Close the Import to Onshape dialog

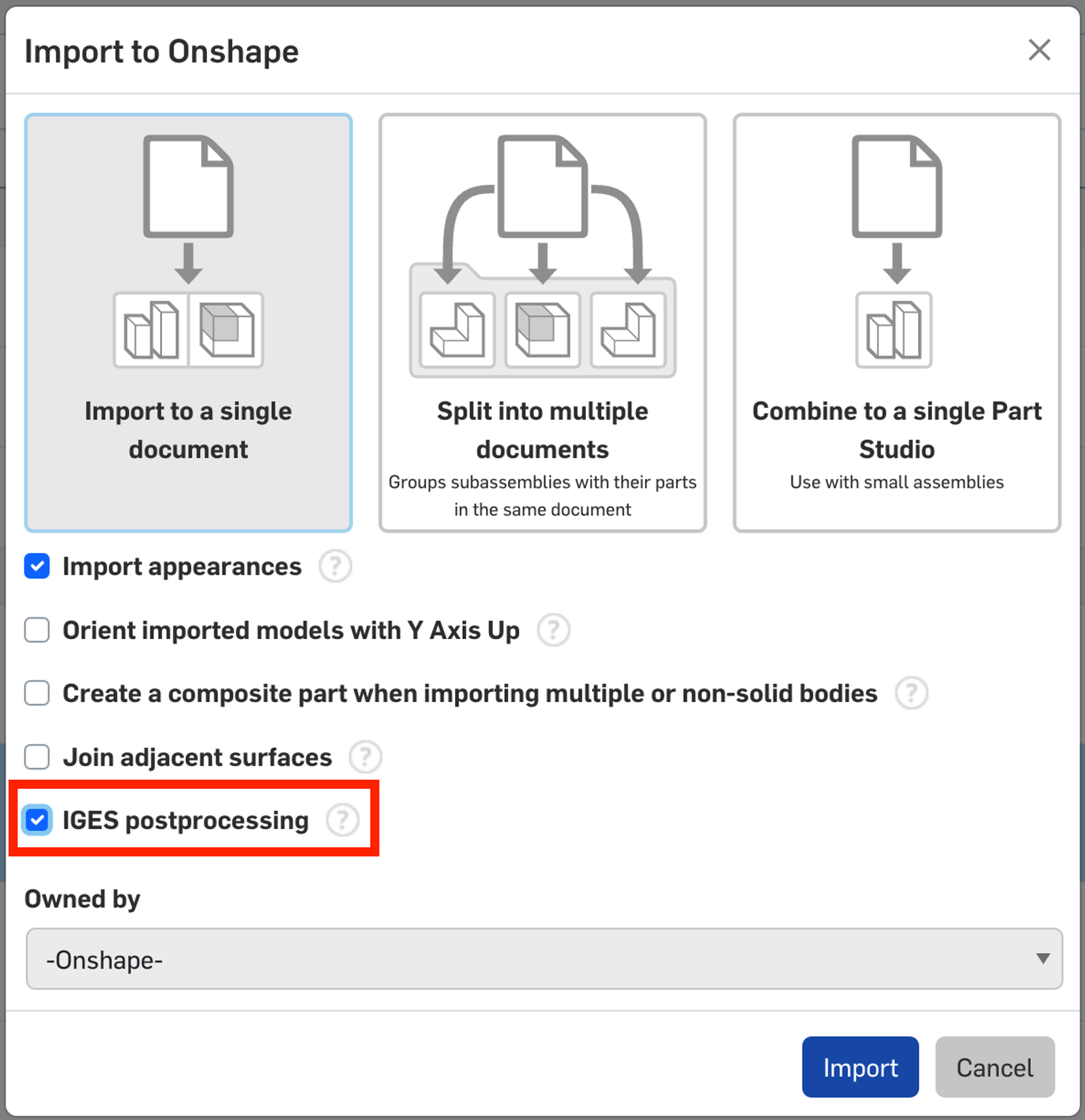click(1039, 50)
